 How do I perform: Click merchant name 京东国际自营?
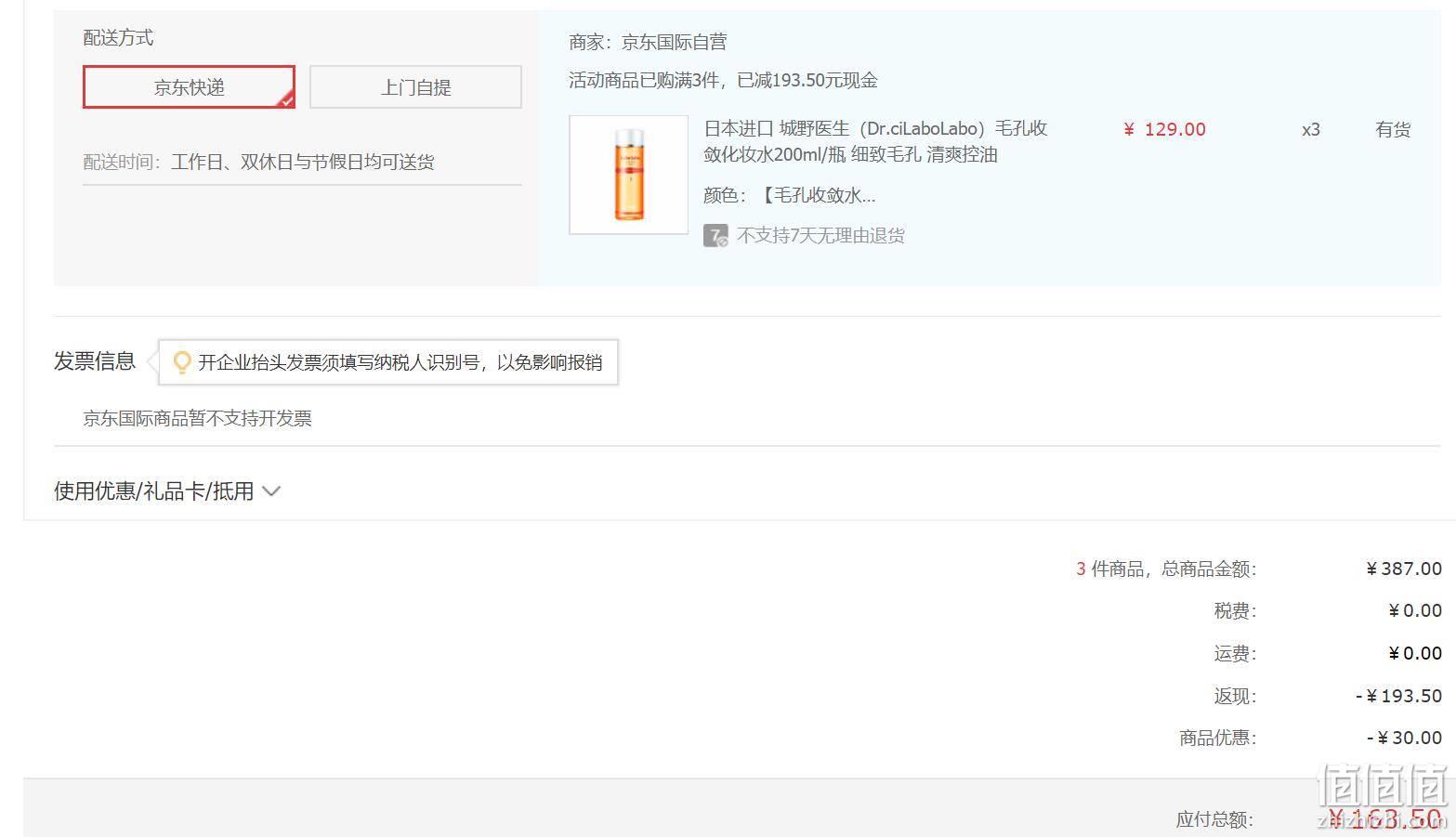[x=674, y=42]
